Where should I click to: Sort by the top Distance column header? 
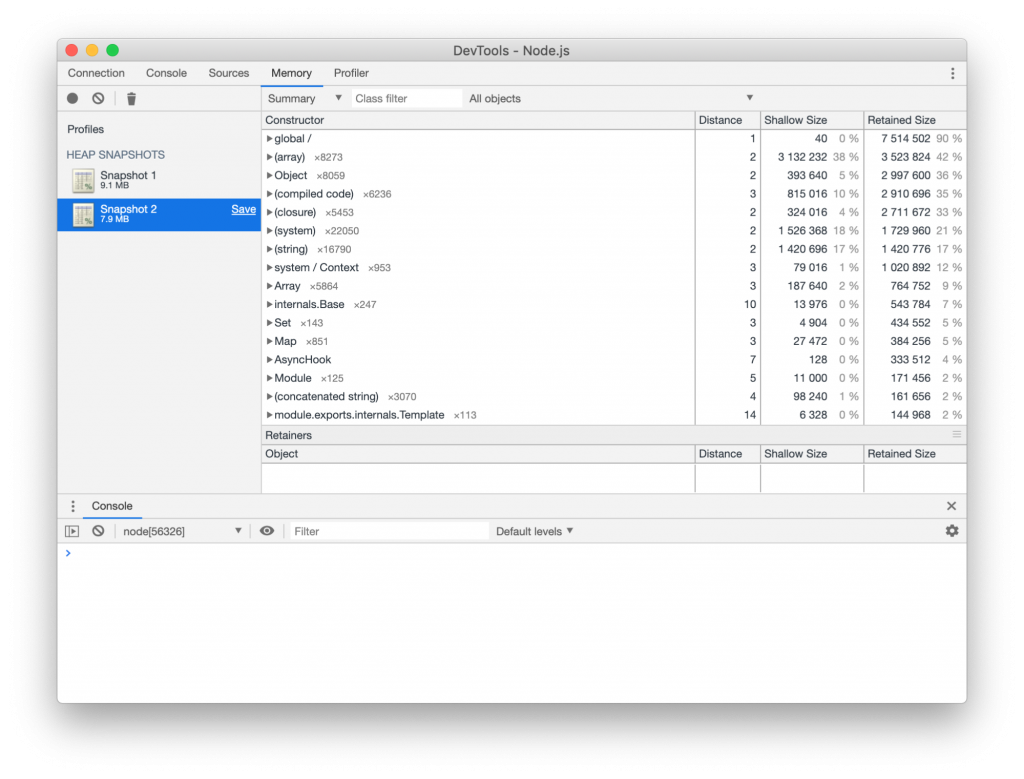click(x=728, y=120)
